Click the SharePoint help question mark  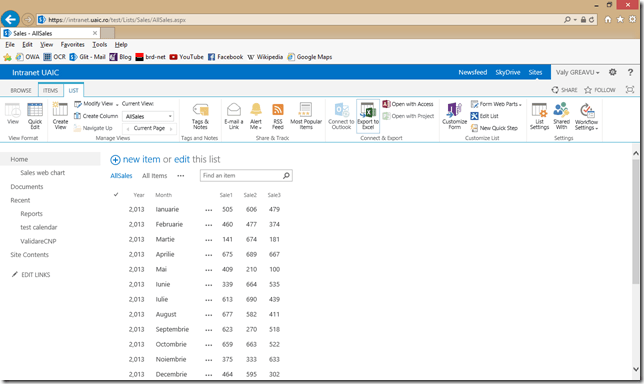(630, 72)
